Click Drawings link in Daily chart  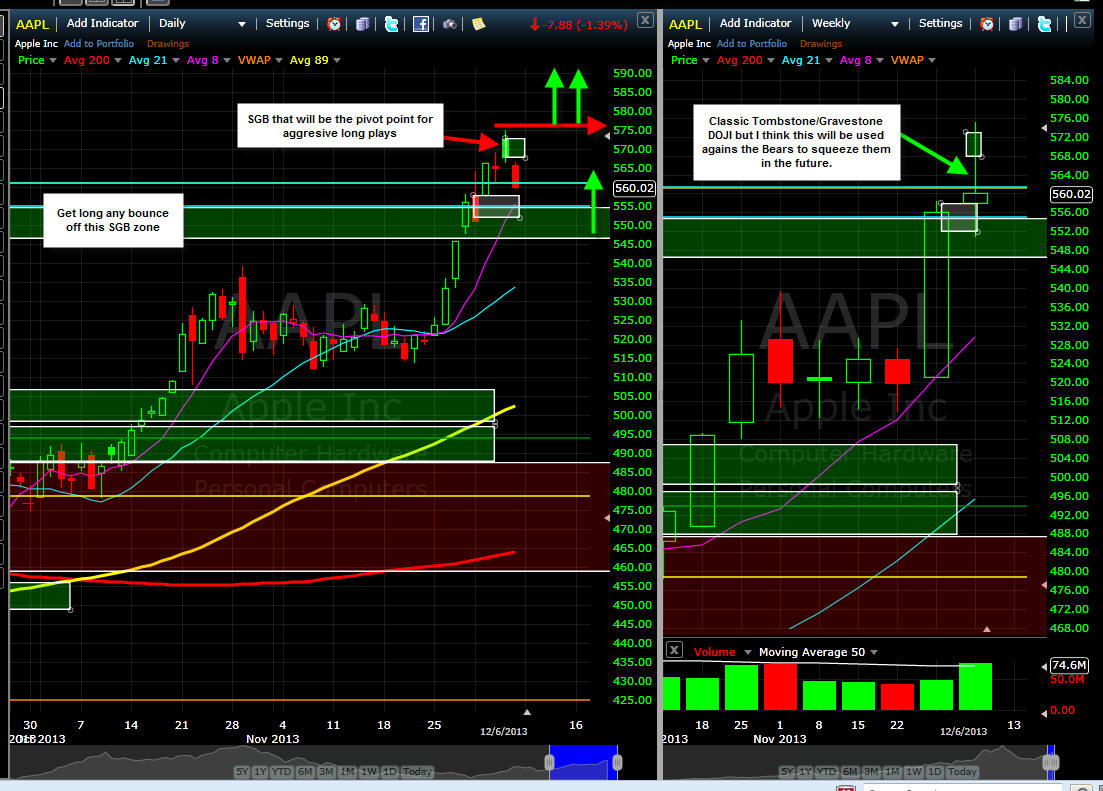click(x=167, y=44)
